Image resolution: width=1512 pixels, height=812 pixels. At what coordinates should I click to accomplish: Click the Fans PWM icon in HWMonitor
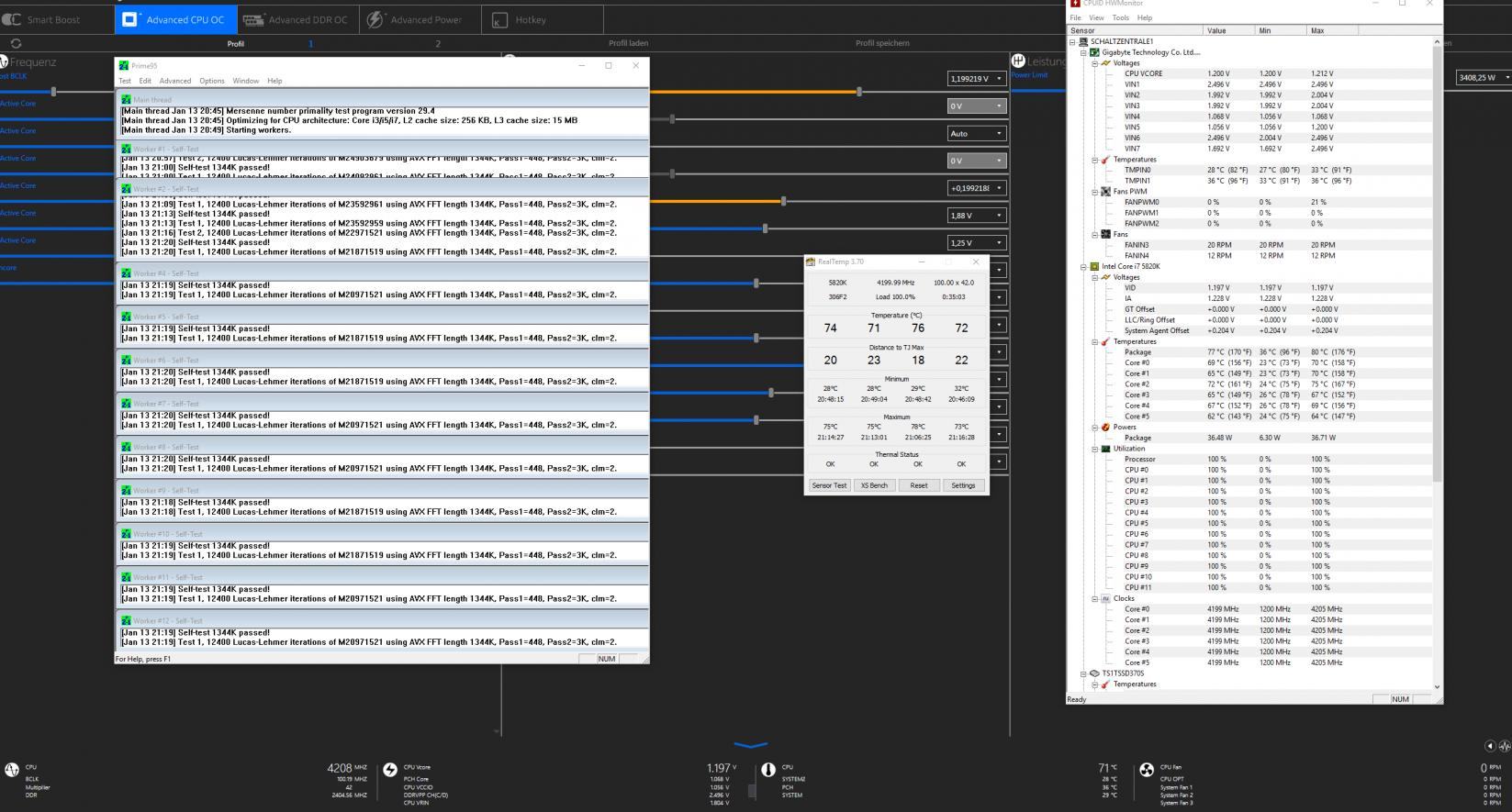(1105, 192)
